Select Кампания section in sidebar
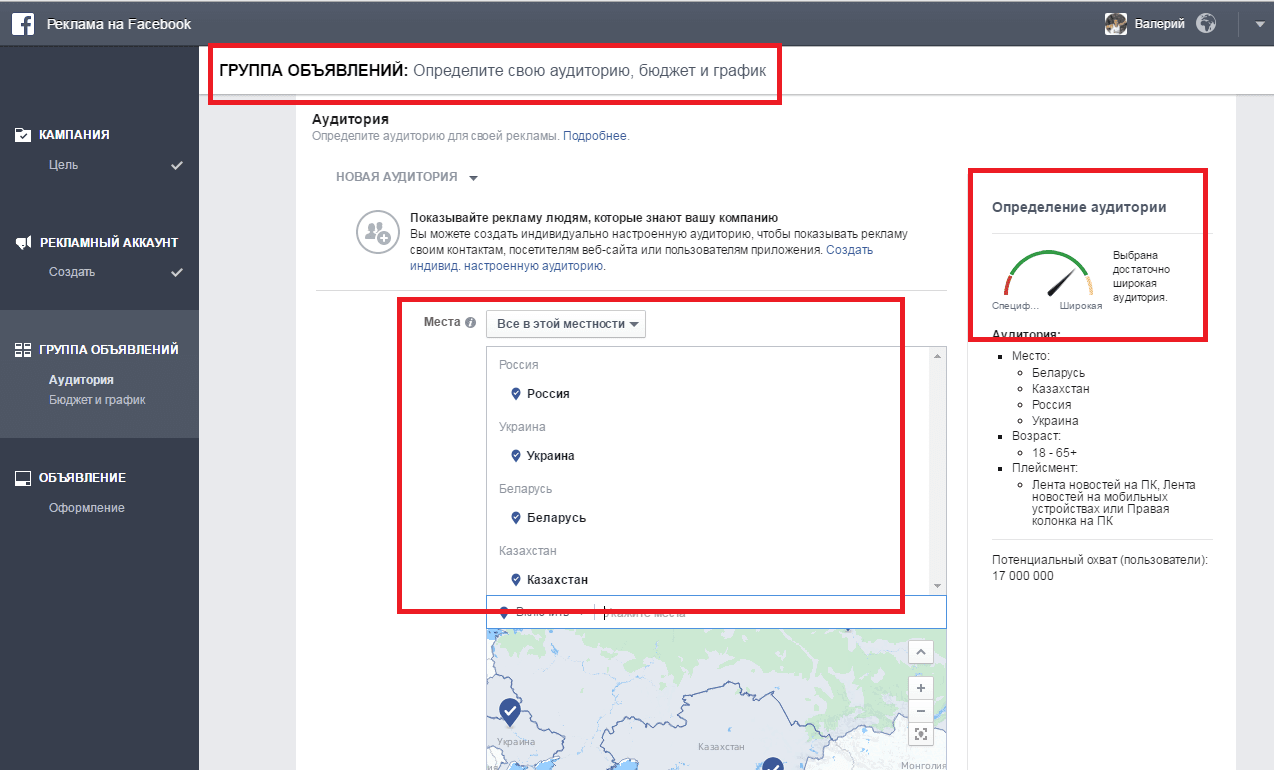 point(75,134)
